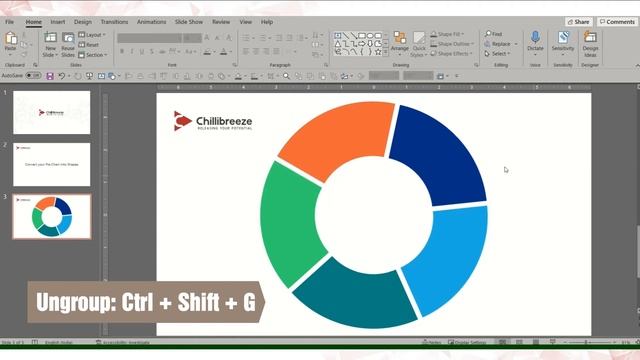Click the New Slide icon
The height and width of the screenshot is (360, 640).
tap(50, 38)
